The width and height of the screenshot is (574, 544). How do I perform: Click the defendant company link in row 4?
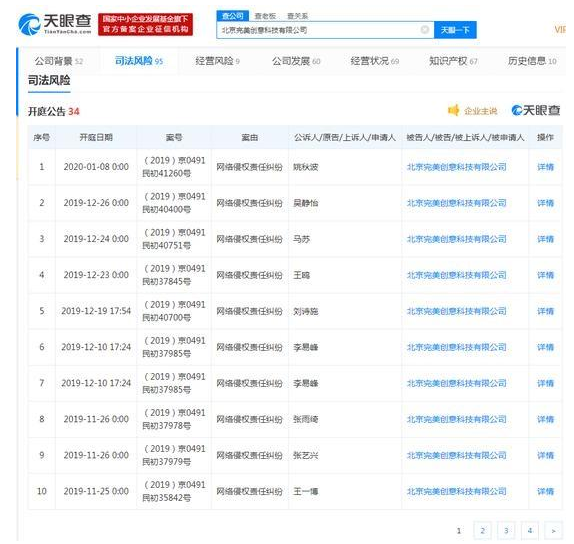tap(456, 275)
